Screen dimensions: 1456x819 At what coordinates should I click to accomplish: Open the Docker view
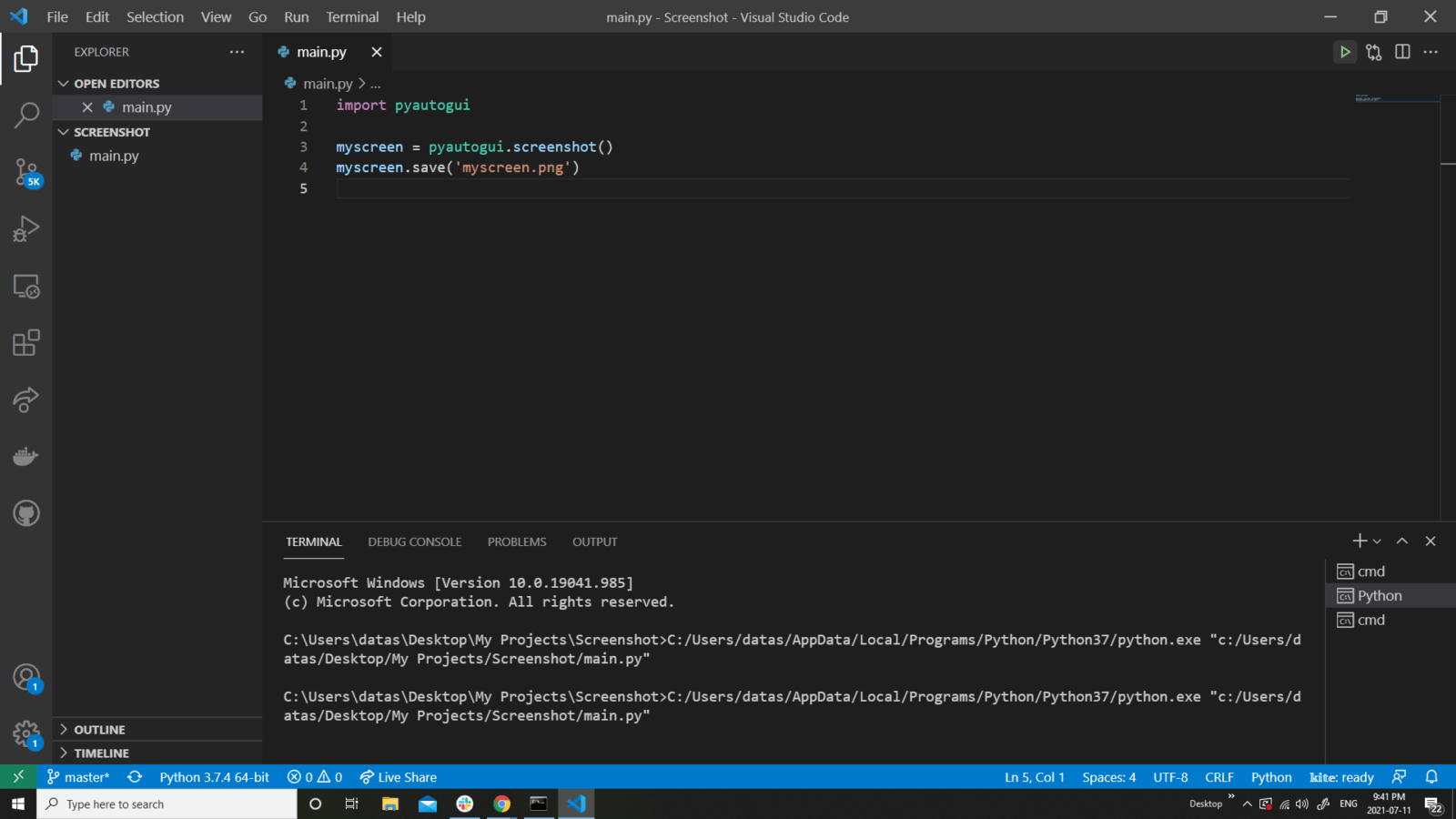tap(25, 456)
